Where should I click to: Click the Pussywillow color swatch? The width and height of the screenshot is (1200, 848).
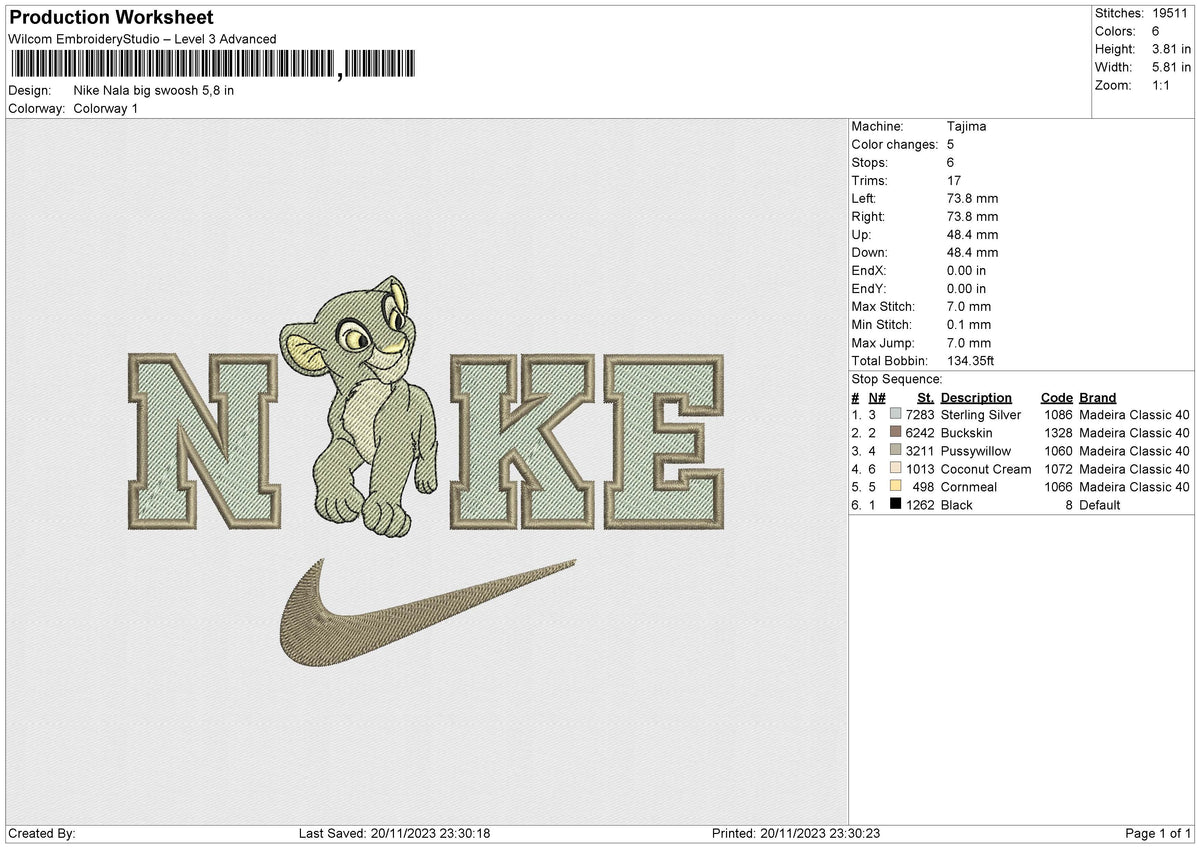(896, 450)
